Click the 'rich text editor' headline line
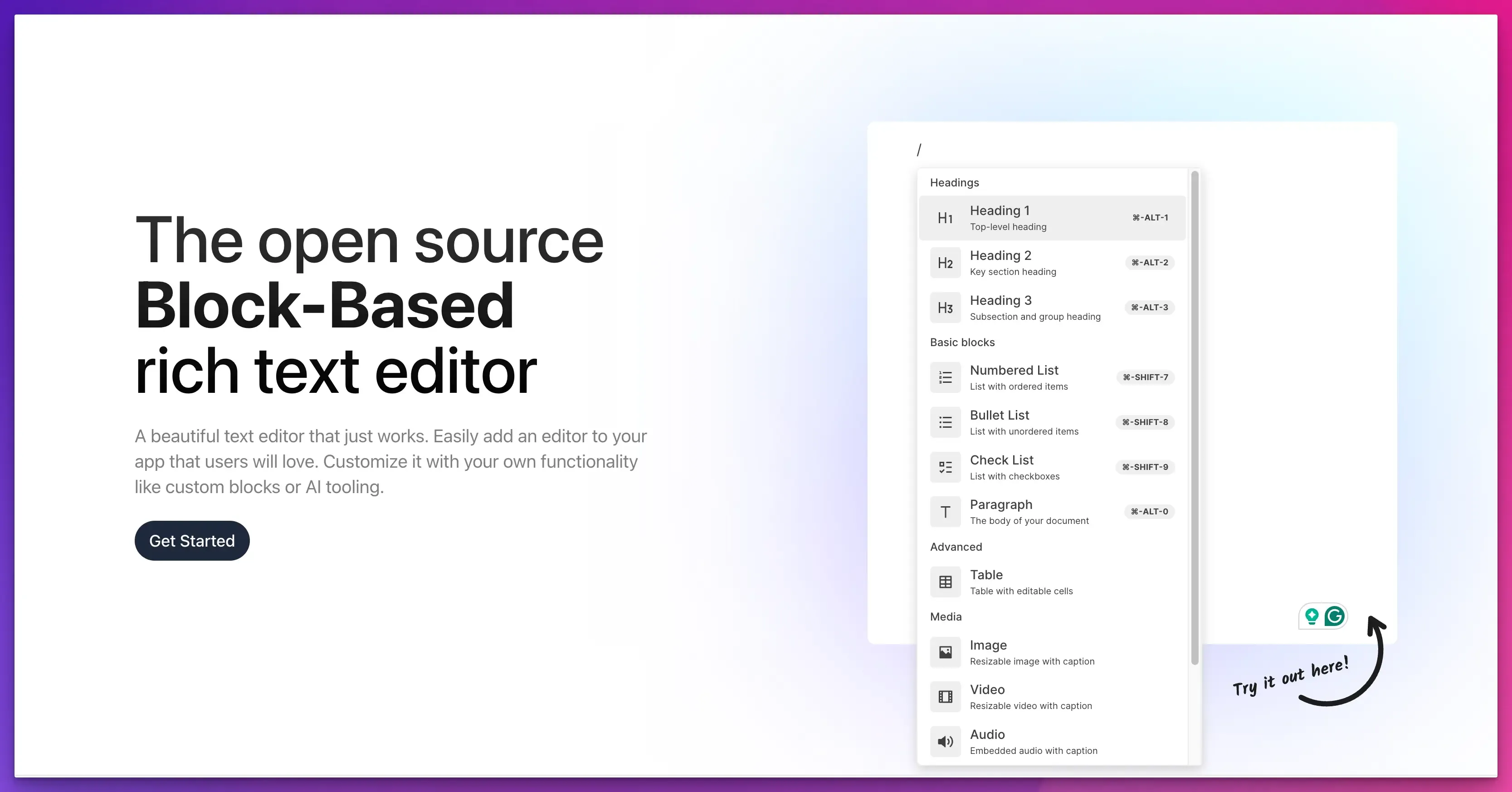The image size is (1512, 792). coord(336,371)
